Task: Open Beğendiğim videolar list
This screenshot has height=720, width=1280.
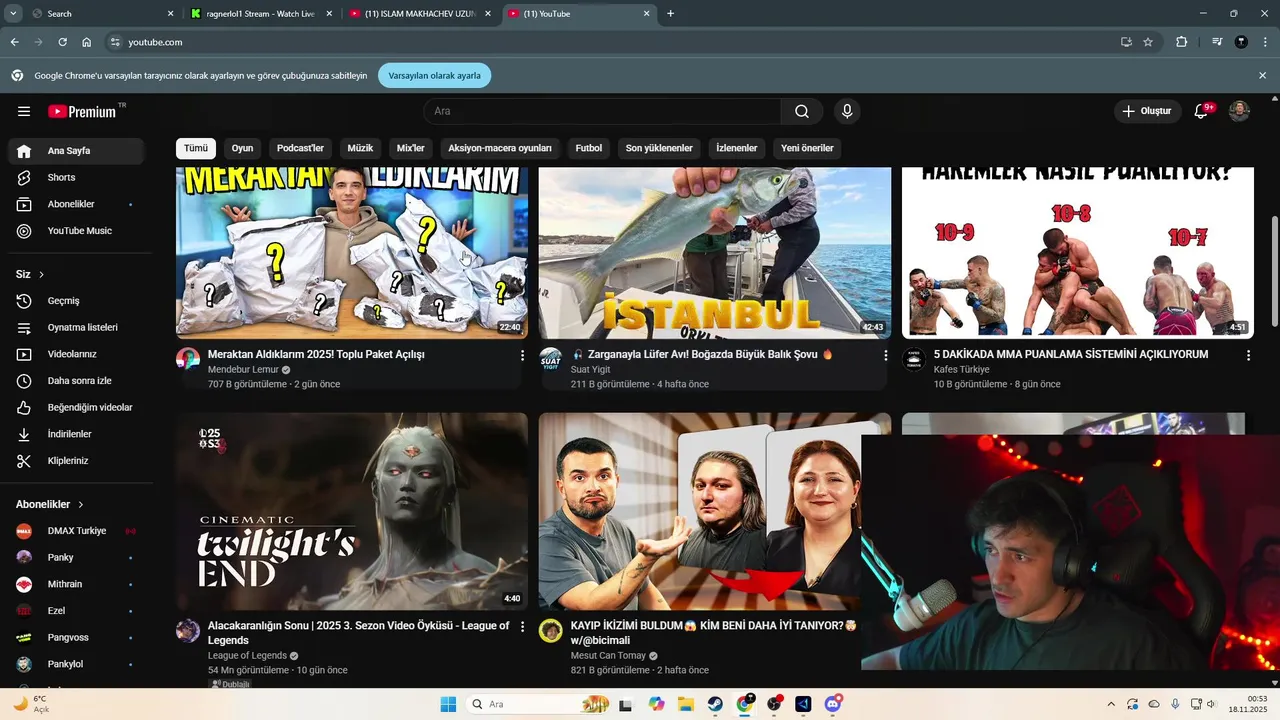Action: 76,408
